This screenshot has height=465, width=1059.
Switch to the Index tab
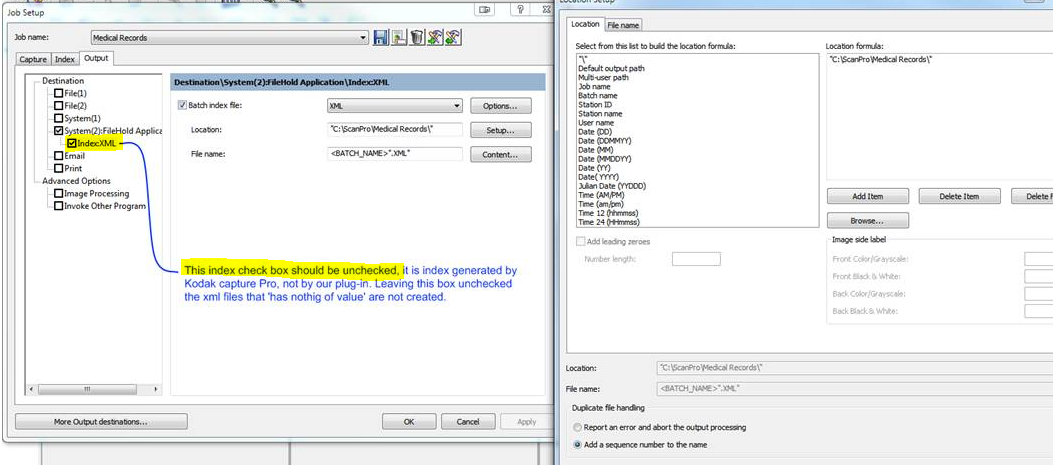click(65, 59)
